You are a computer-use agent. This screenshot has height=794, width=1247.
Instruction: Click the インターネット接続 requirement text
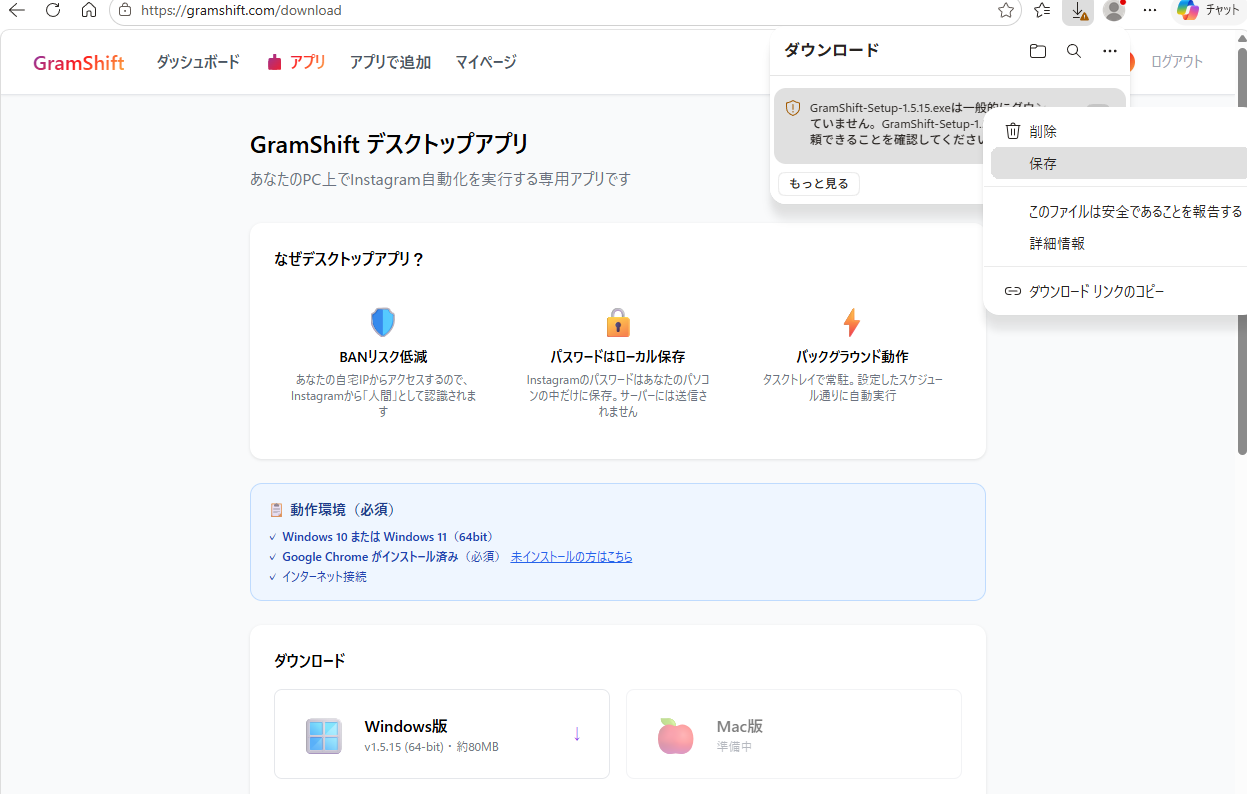click(x=324, y=576)
